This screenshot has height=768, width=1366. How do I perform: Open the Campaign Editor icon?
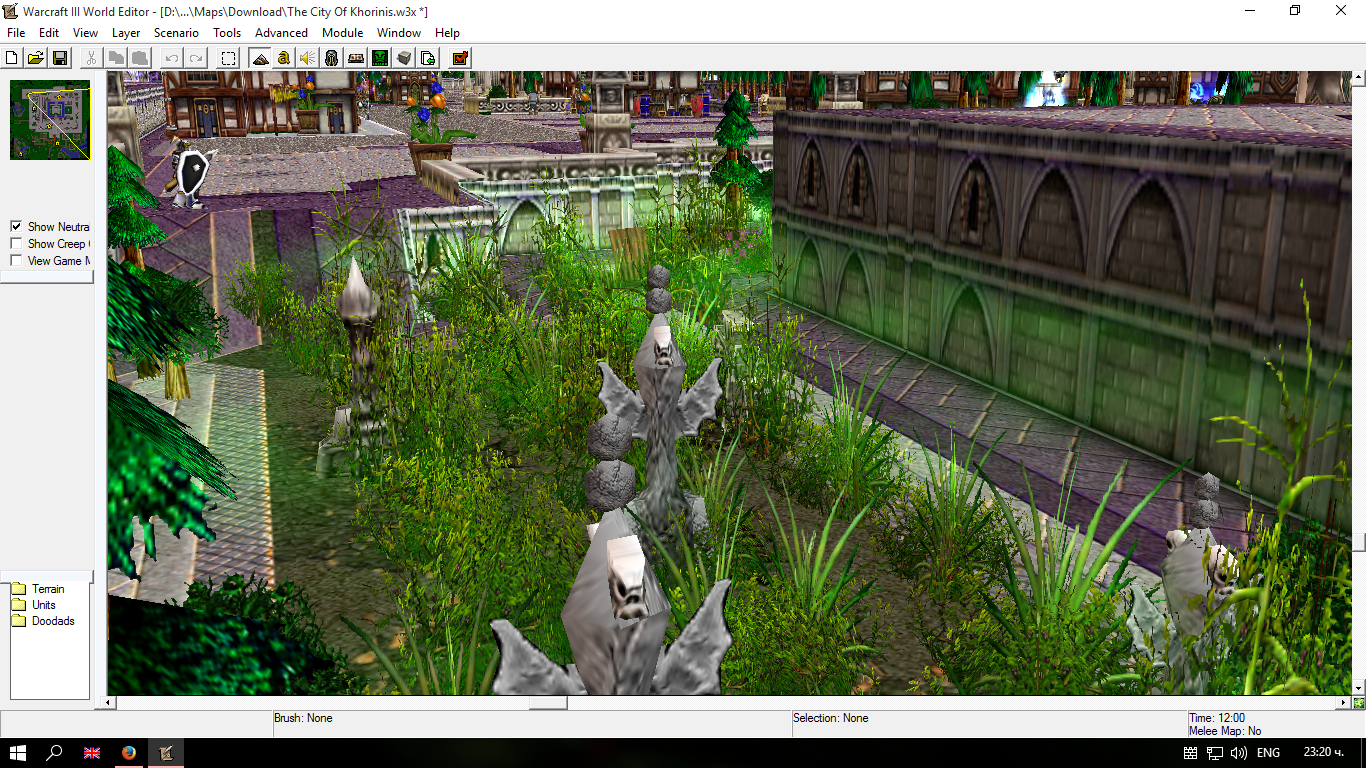pos(356,58)
